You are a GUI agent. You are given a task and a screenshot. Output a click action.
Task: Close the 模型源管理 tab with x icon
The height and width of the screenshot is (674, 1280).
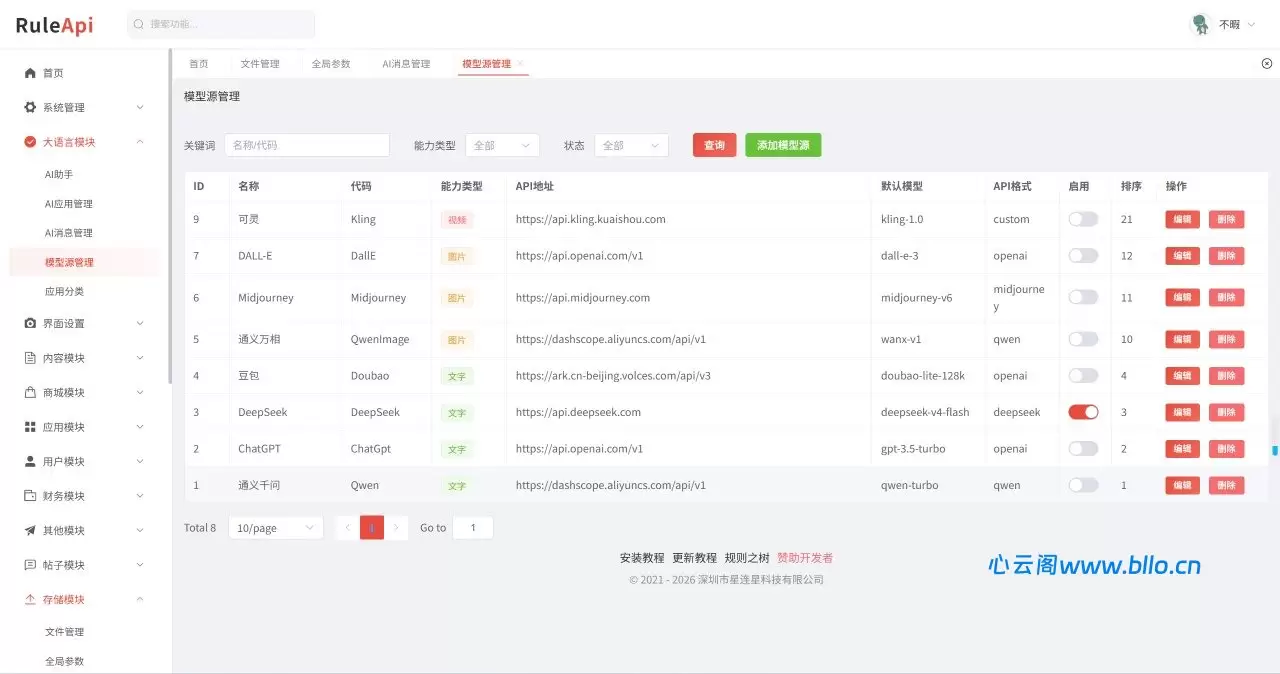(520, 63)
